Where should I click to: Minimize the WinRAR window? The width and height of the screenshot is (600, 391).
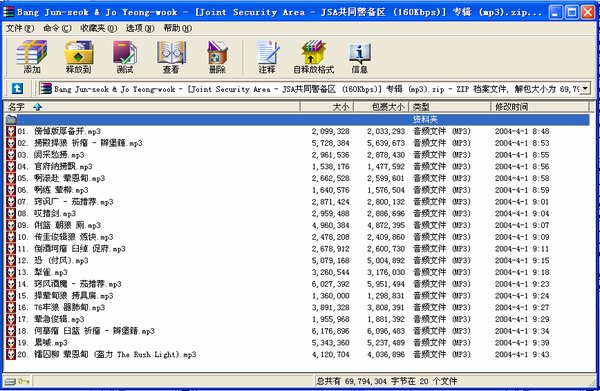(x=555, y=13)
